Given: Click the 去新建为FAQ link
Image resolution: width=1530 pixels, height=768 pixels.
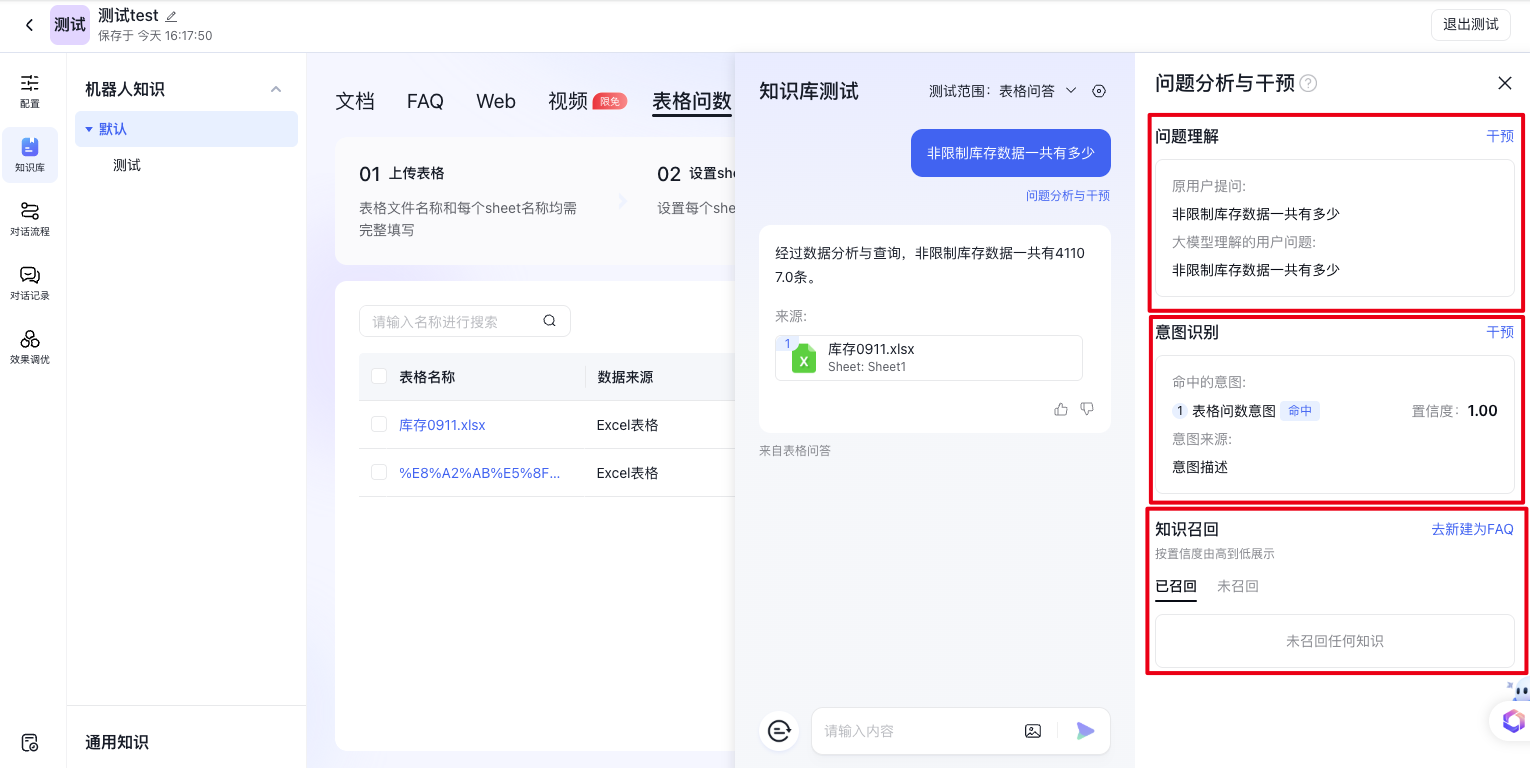Looking at the screenshot, I should point(1472,529).
